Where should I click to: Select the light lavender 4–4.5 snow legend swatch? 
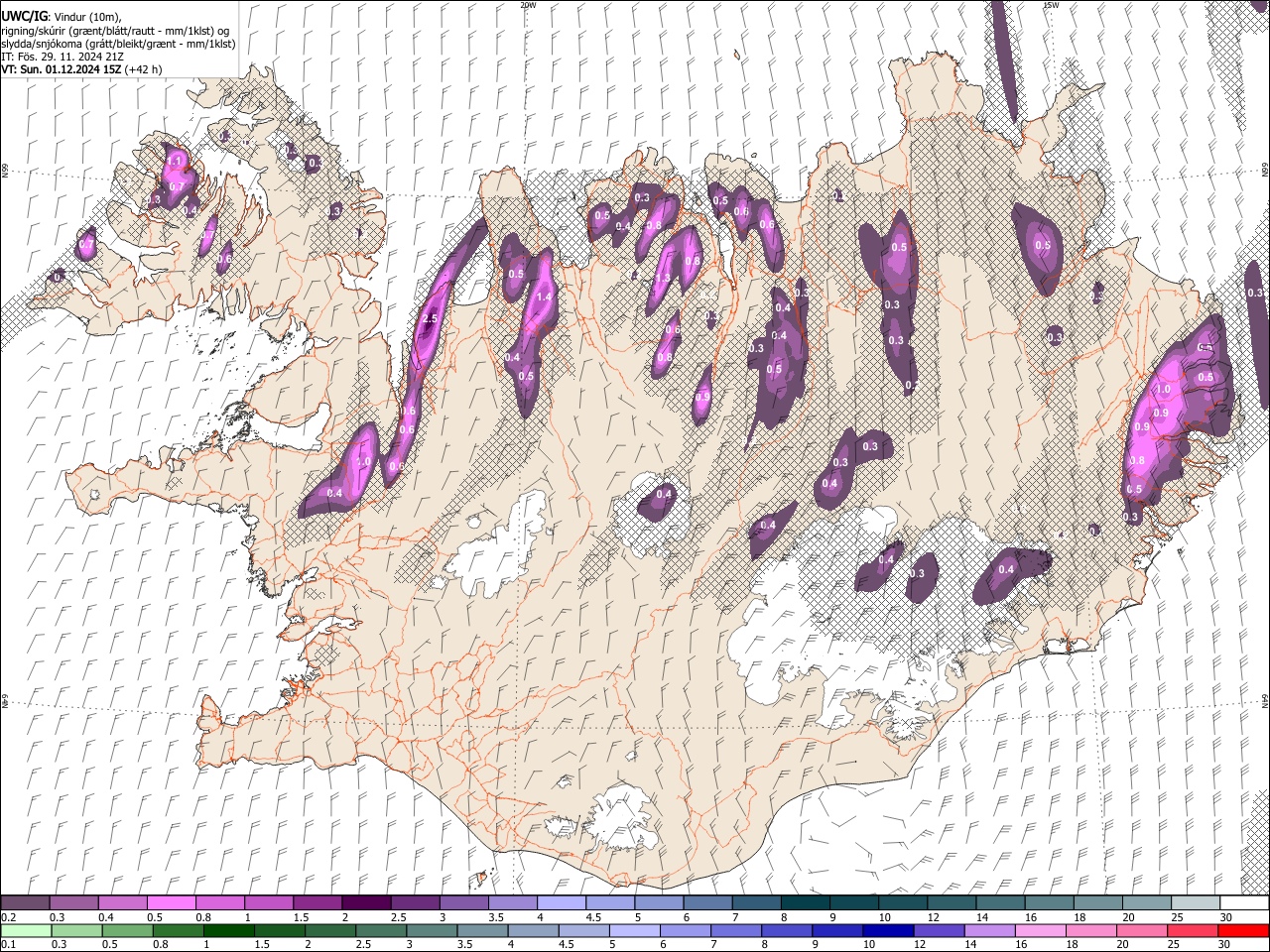pyautogui.click(x=562, y=903)
